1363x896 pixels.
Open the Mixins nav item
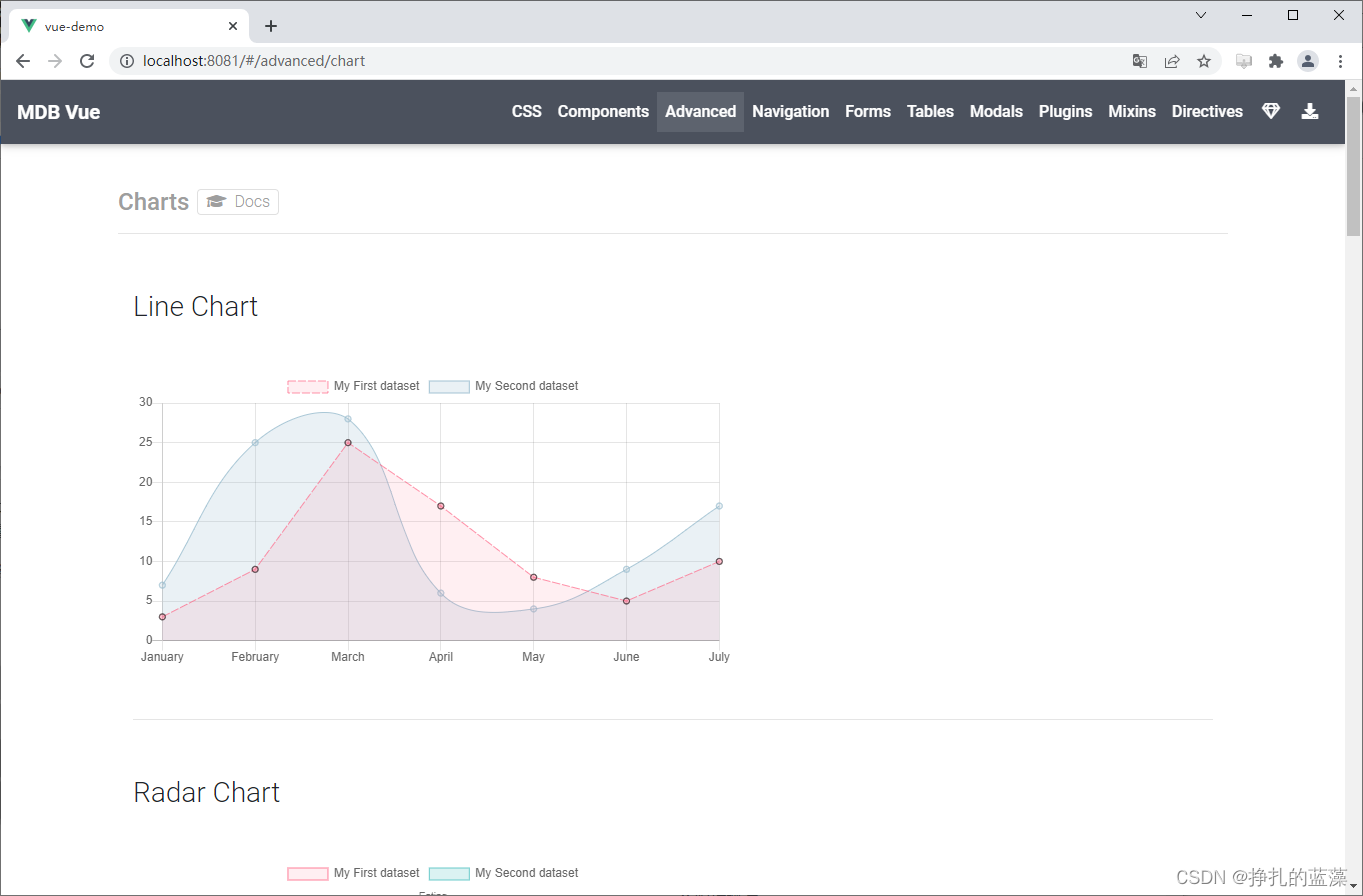1132,112
